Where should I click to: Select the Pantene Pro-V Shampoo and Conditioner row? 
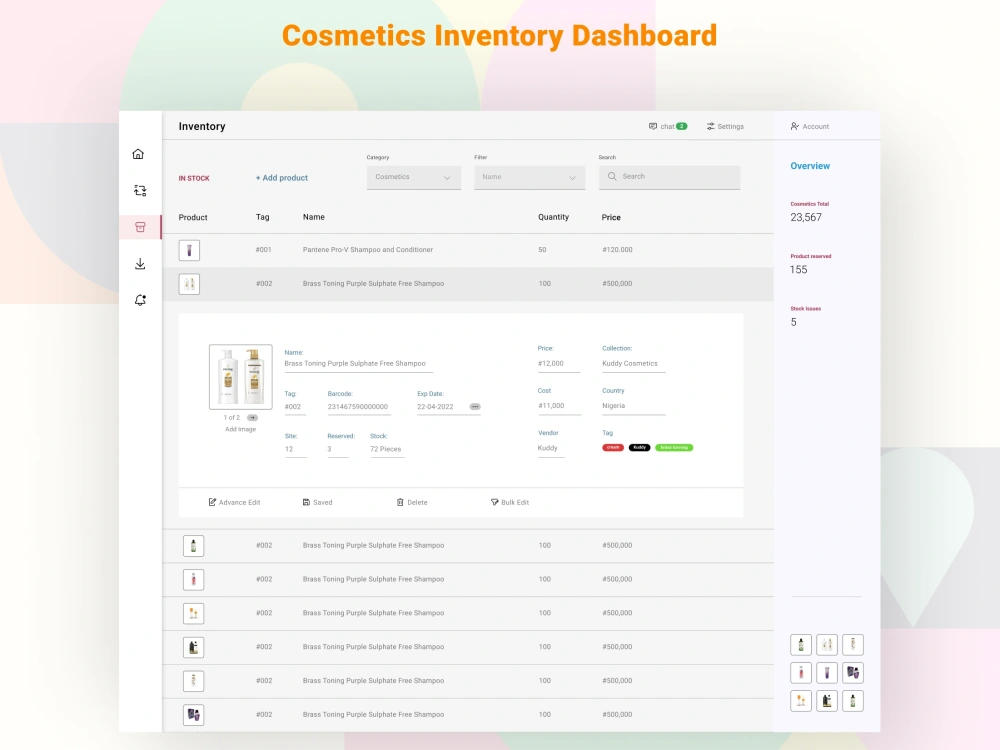point(468,250)
